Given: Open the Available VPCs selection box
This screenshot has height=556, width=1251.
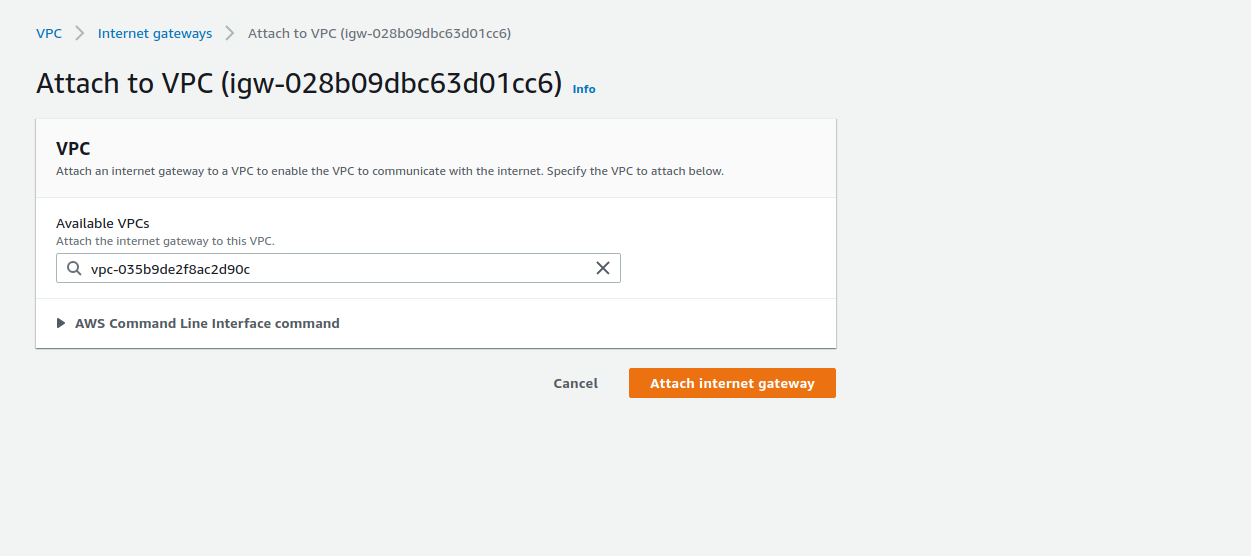Looking at the screenshot, I should point(338,268).
